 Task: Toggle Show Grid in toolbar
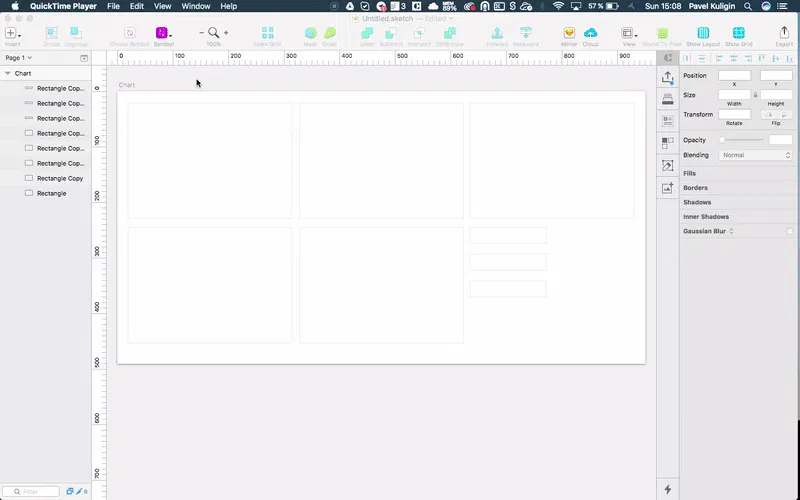738,33
